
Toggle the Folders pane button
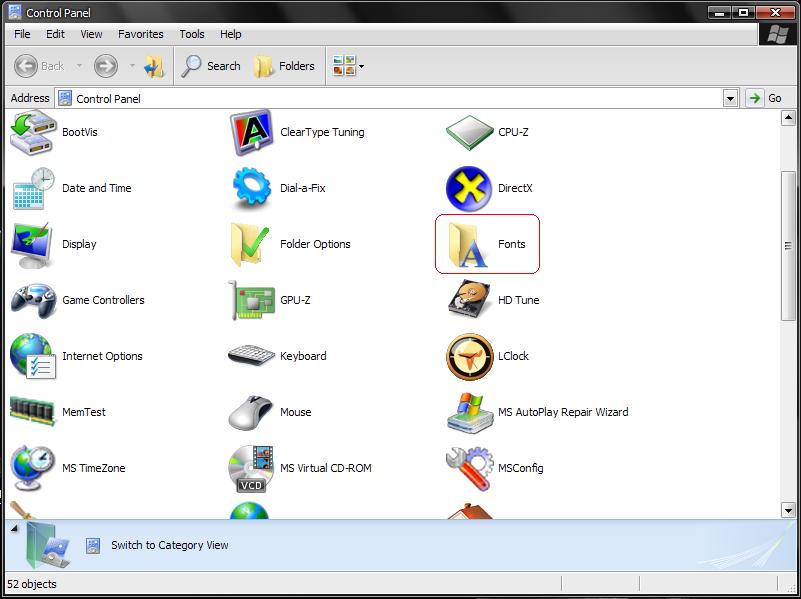click(284, 66)
